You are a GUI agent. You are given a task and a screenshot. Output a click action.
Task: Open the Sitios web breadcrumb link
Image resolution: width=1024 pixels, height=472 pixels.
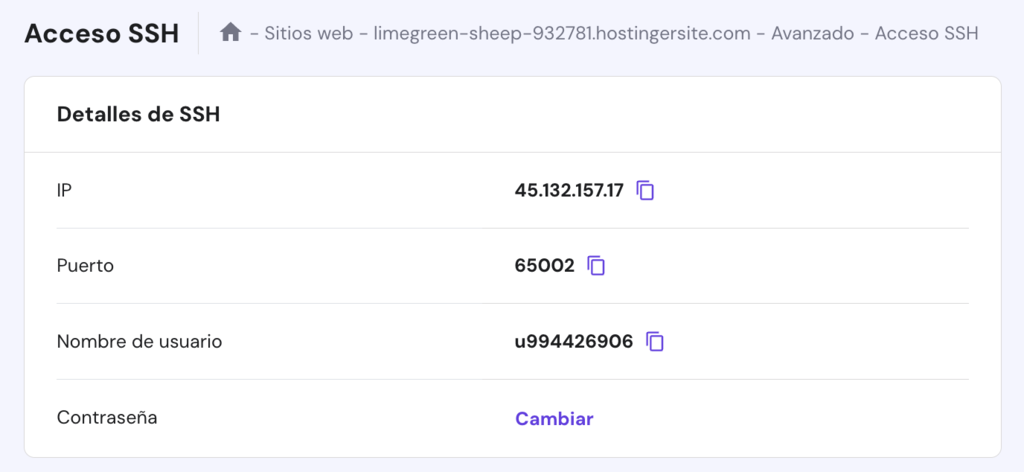coord(309,33)
